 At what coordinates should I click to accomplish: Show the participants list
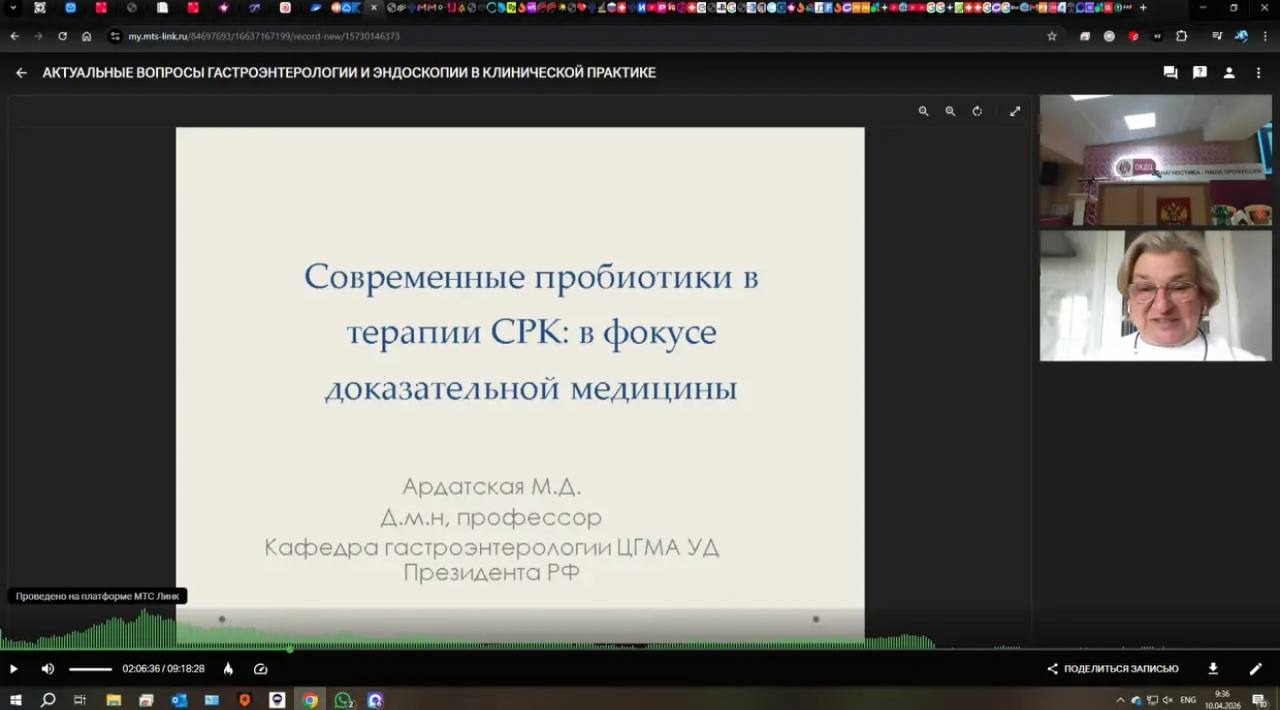(1229, 73)
